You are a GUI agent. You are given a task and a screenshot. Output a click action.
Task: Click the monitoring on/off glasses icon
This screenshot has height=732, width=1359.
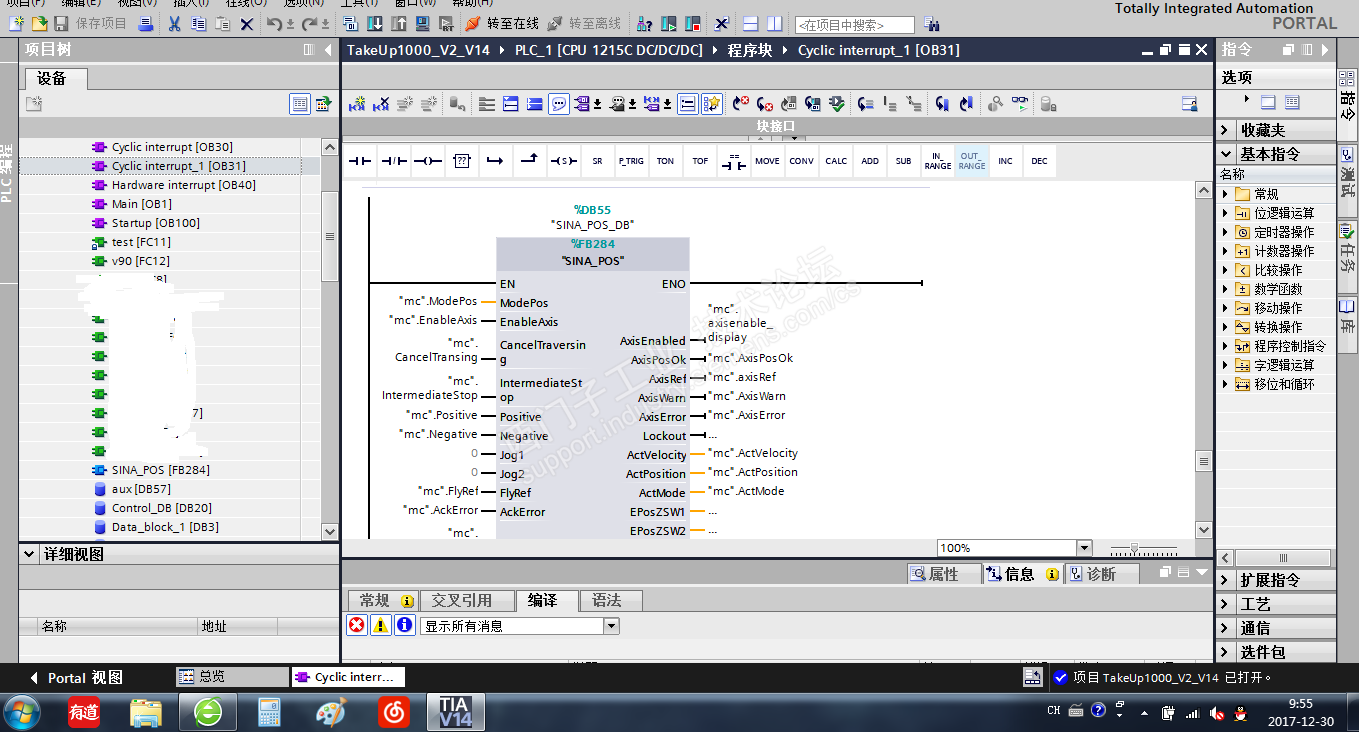coord(1020,103)
